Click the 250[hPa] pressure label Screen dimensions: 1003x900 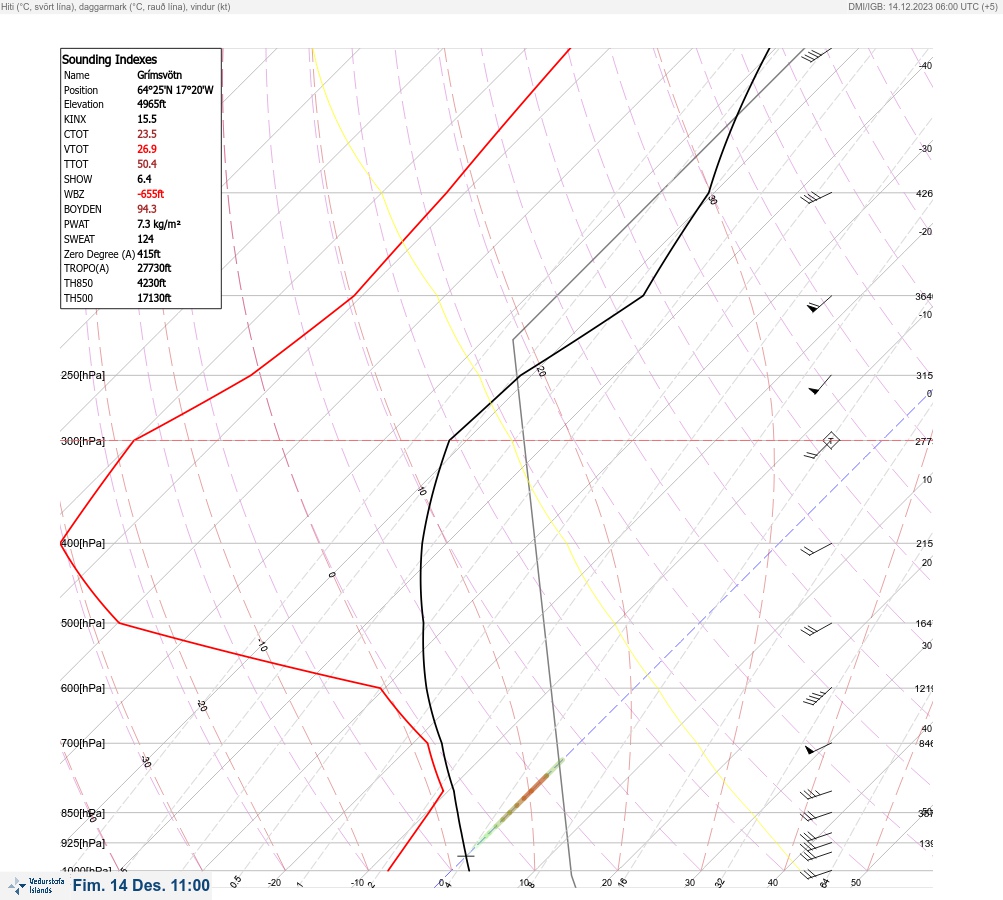coord(83,375)
